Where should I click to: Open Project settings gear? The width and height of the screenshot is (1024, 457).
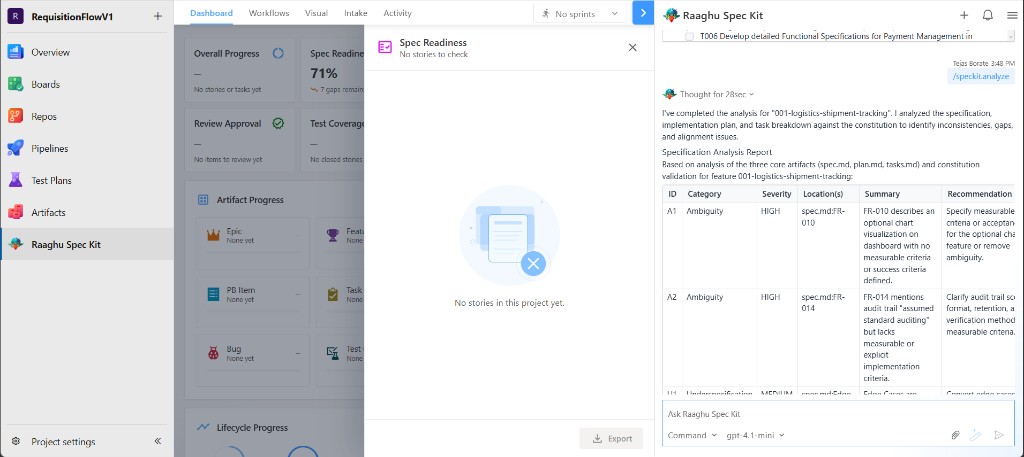(x=16, y=441)
